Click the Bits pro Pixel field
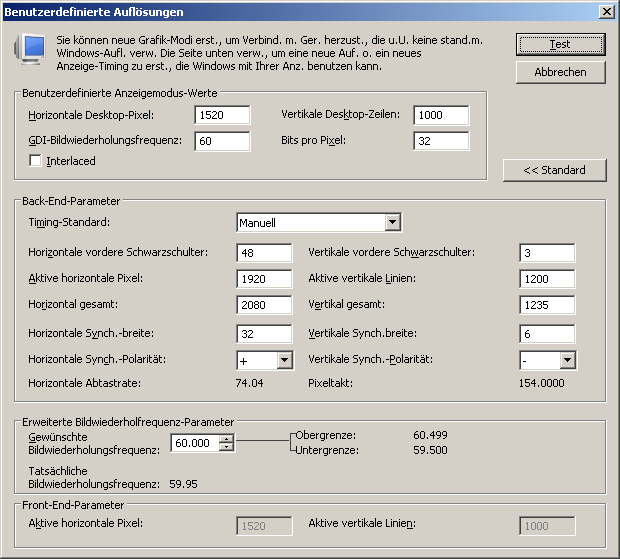 [440, 141]
